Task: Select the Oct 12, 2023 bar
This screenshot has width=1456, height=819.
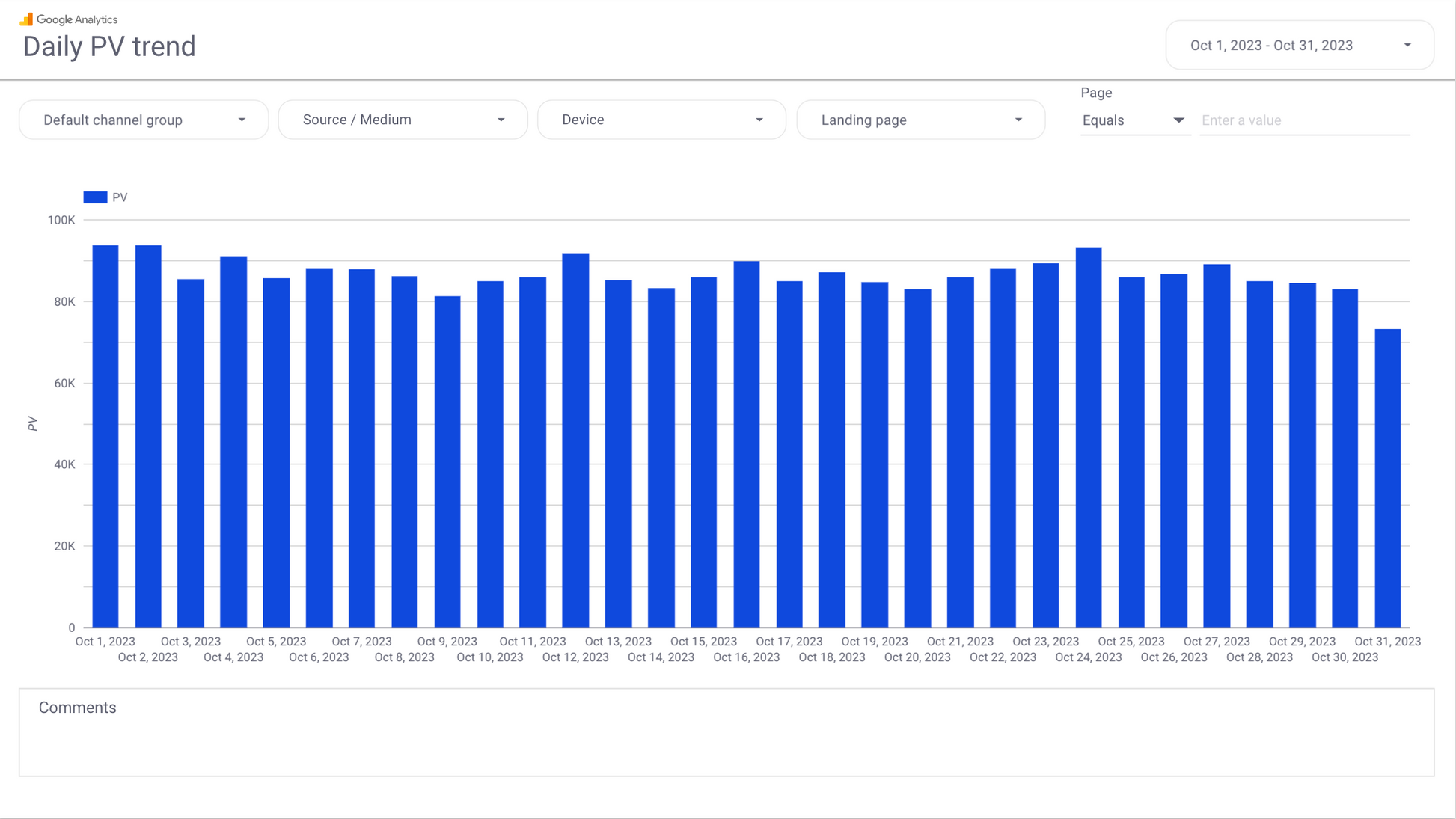Action: 575,440
